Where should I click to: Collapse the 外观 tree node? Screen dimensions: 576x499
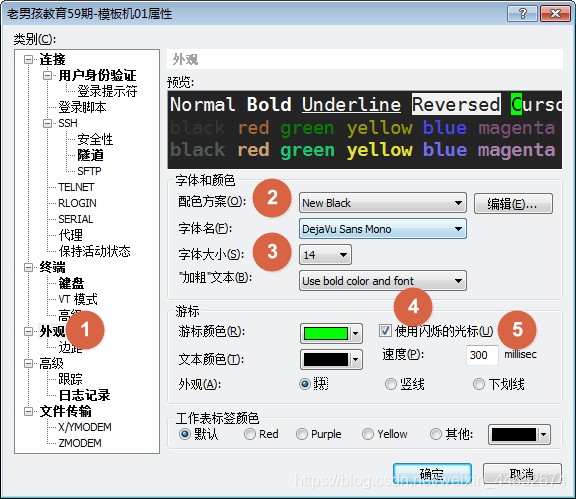28,331
